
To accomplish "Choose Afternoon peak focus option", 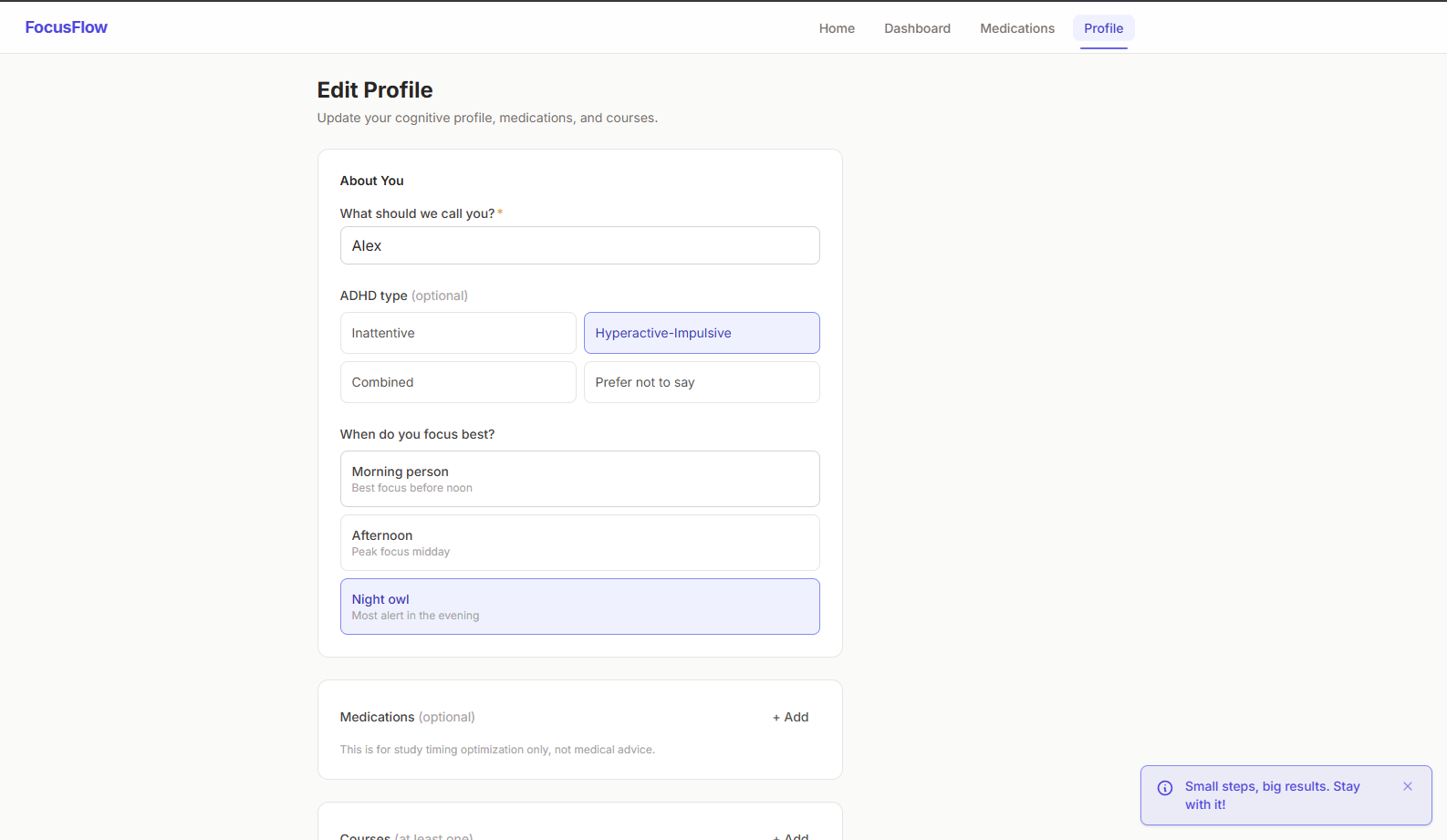I will click(579, 543).
